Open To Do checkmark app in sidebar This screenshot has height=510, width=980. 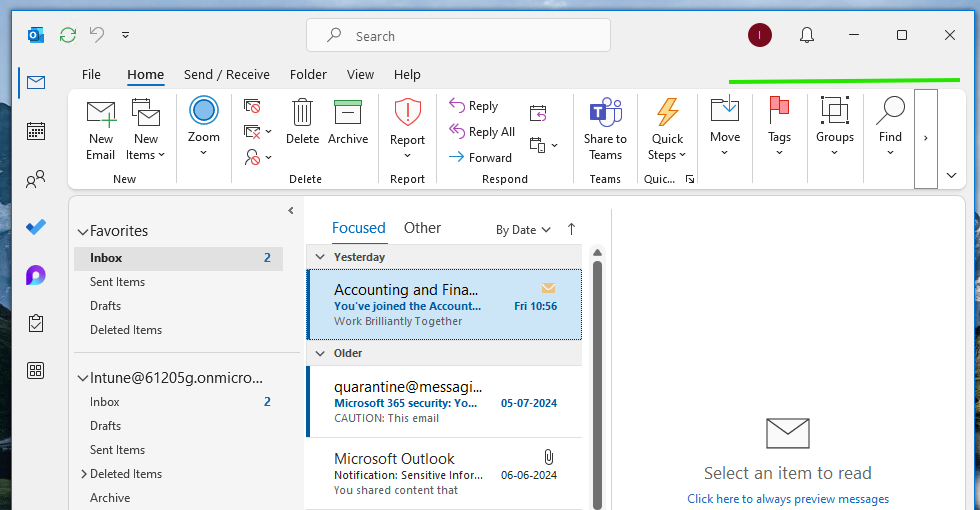36,227
